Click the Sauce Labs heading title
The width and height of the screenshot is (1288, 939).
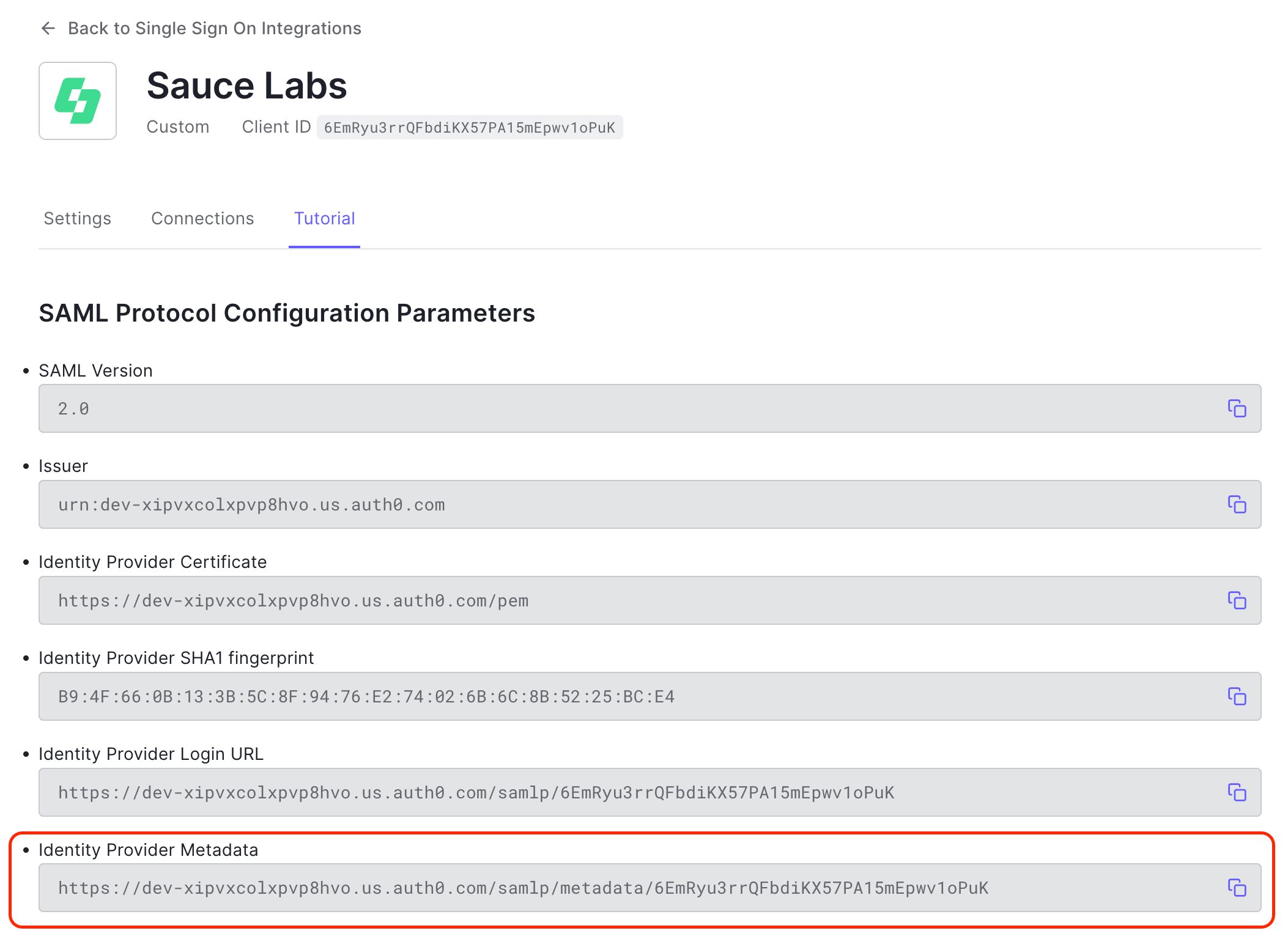coord(247,86)
